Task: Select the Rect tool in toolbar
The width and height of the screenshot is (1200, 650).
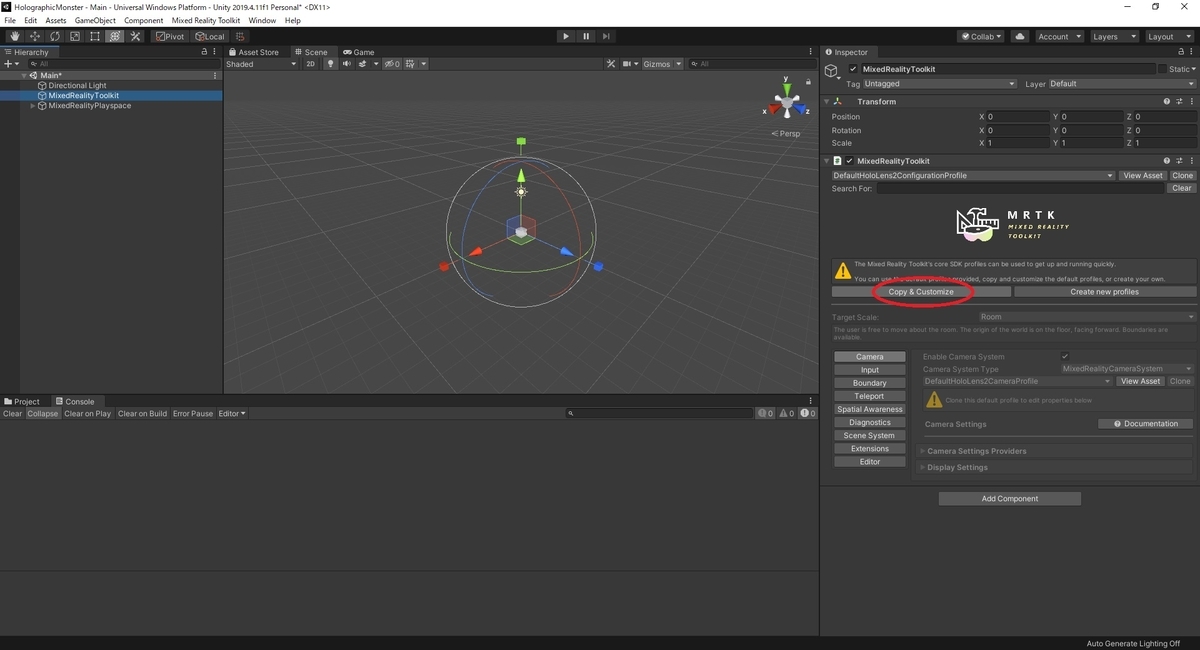Action: click(94, 36)
